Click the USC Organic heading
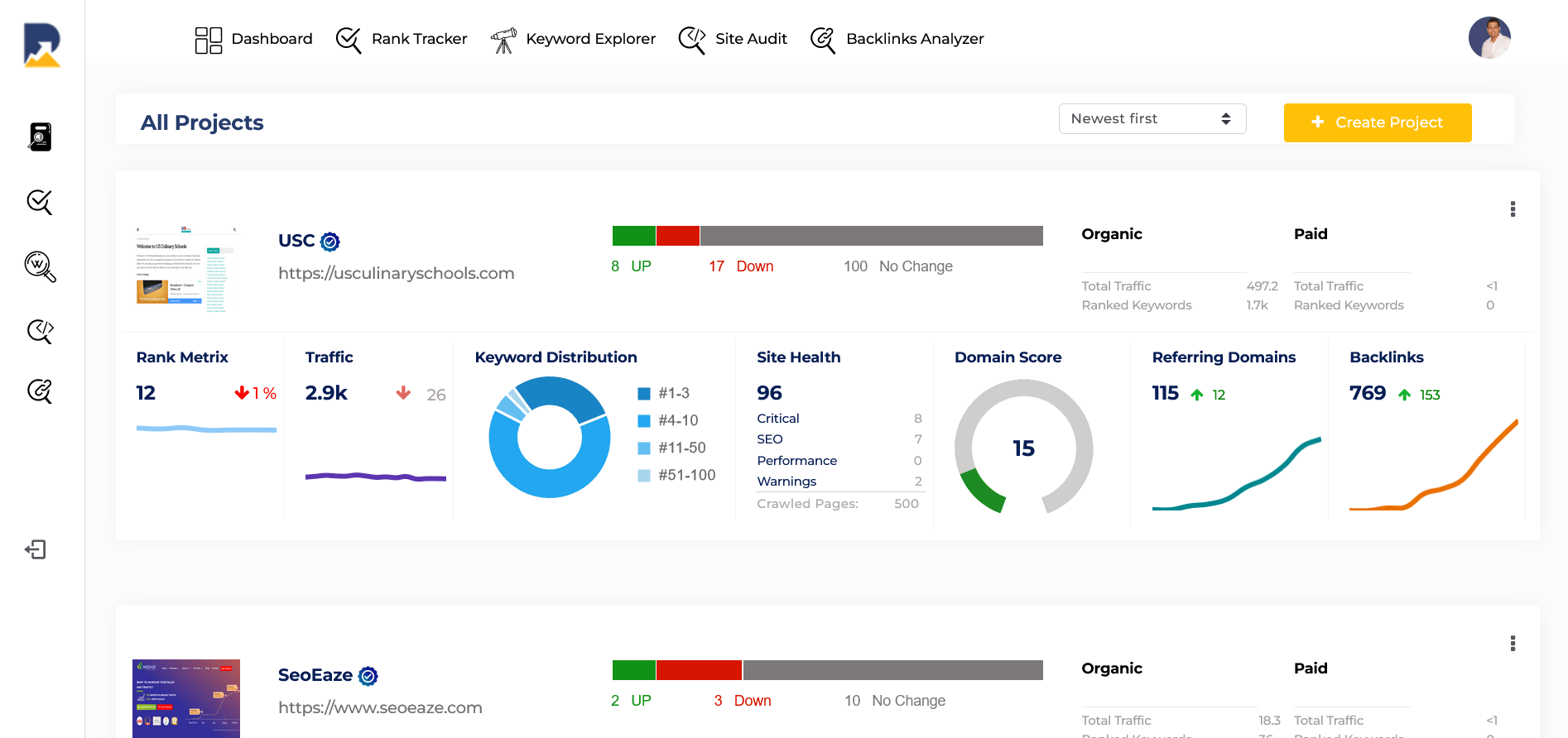The width and height of the screenshot is (1568, 738). 1112,234
